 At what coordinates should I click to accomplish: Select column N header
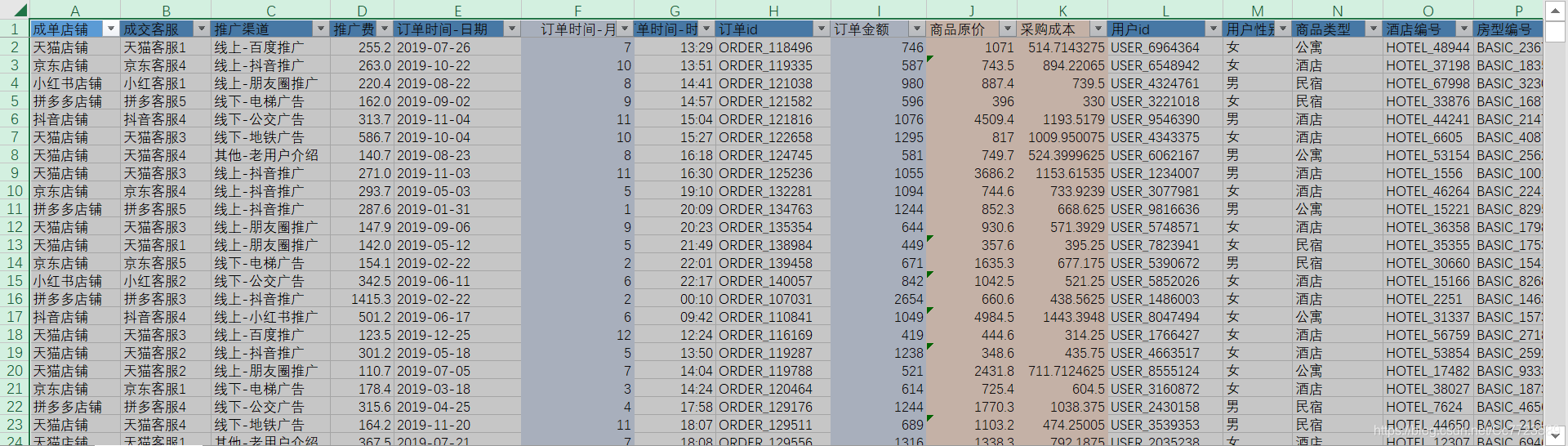1338,11
